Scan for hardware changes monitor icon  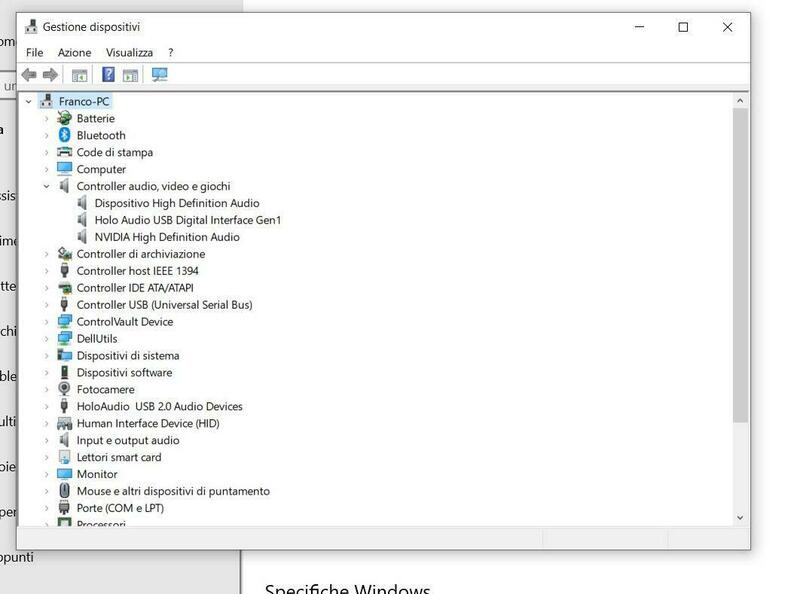pos(160,75)
